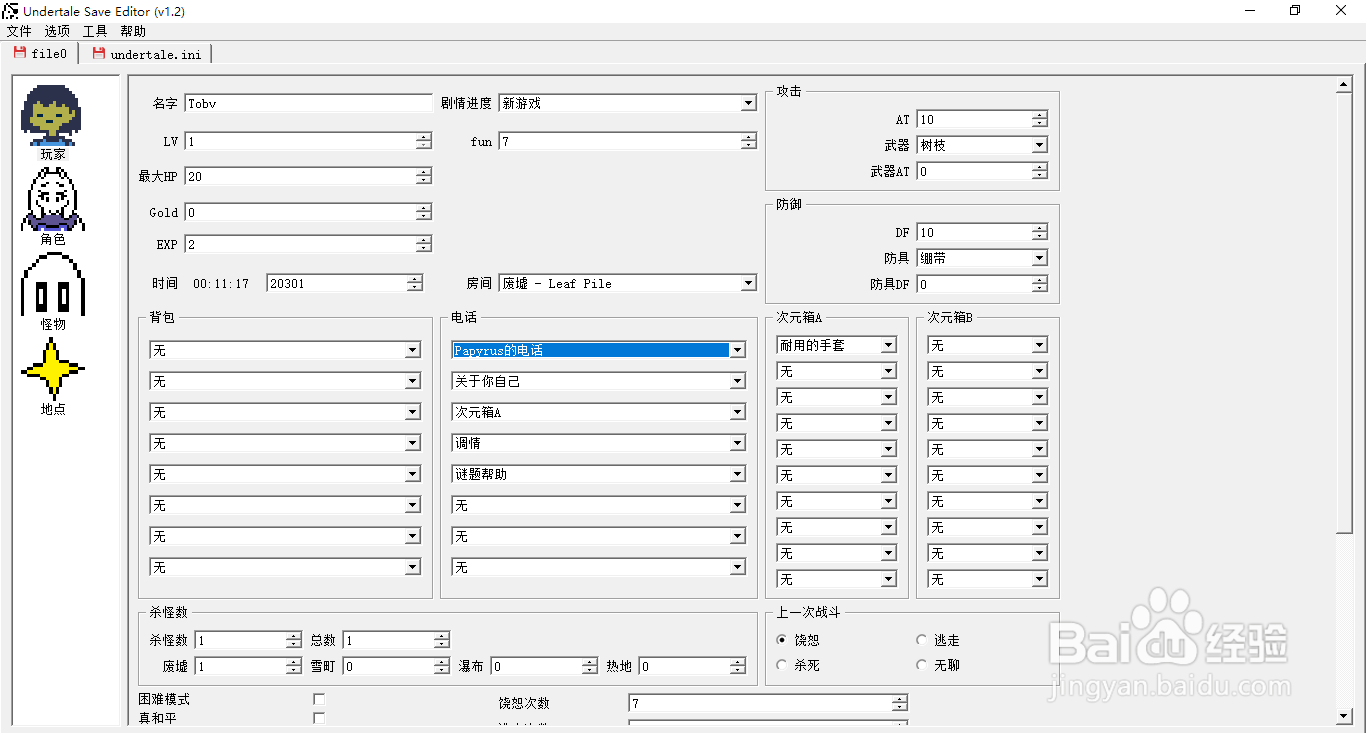The image size is (1366, 733).
Task: Select the 饶恕 radio button
Action: point(782,640)
